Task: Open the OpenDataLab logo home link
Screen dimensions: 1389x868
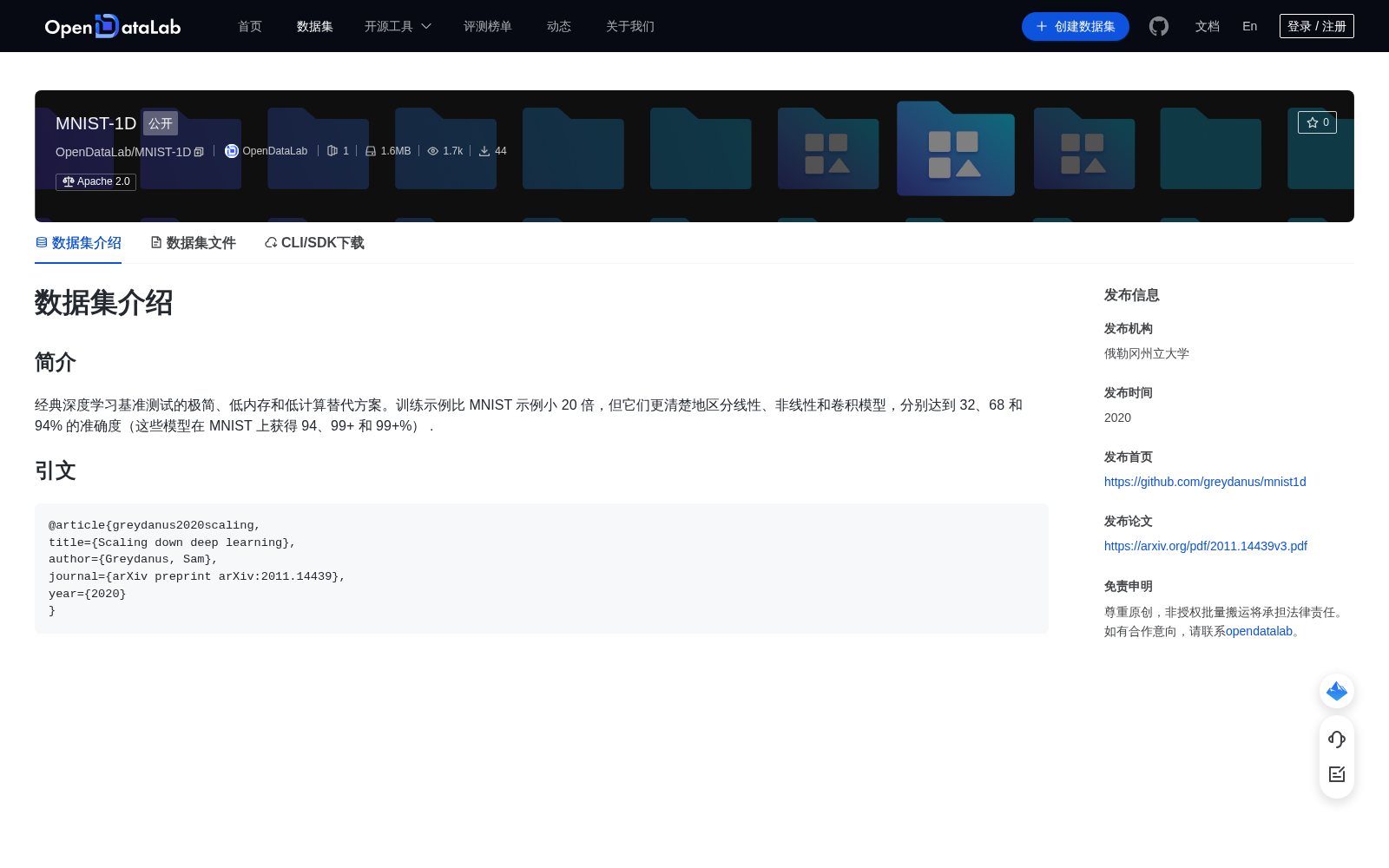Action: [x=113, y=26]
